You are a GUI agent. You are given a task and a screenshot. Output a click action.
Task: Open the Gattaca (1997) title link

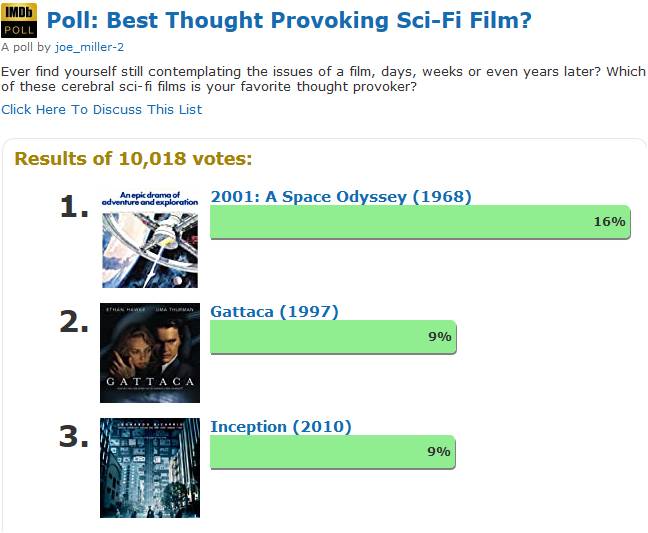click(x=274, y=312)
